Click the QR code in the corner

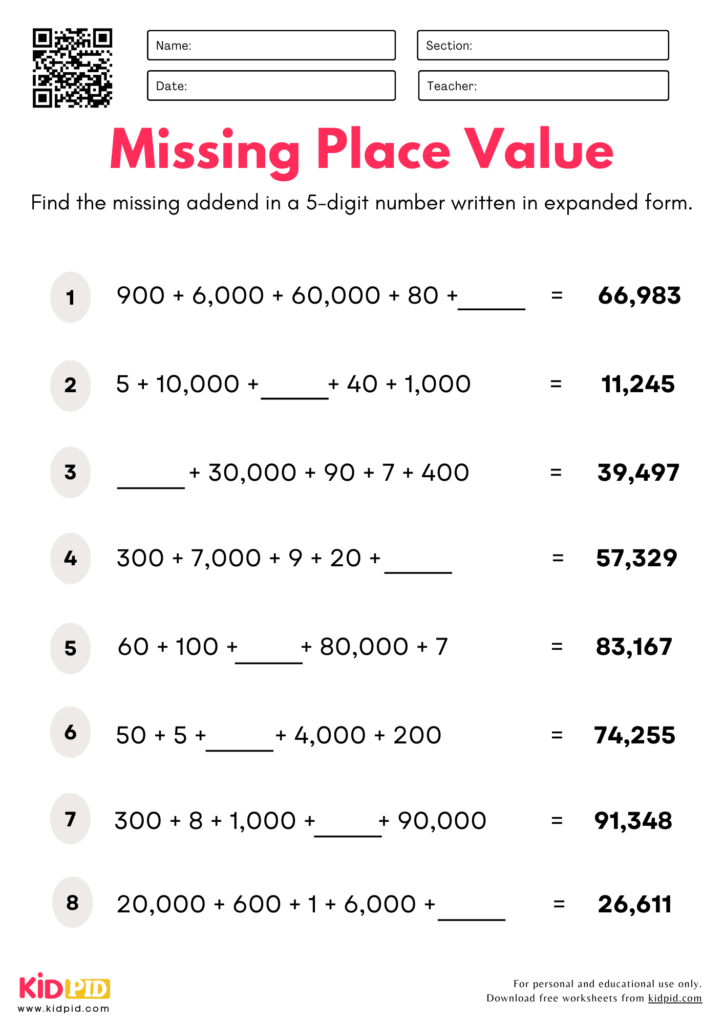[x=72, y=67]
